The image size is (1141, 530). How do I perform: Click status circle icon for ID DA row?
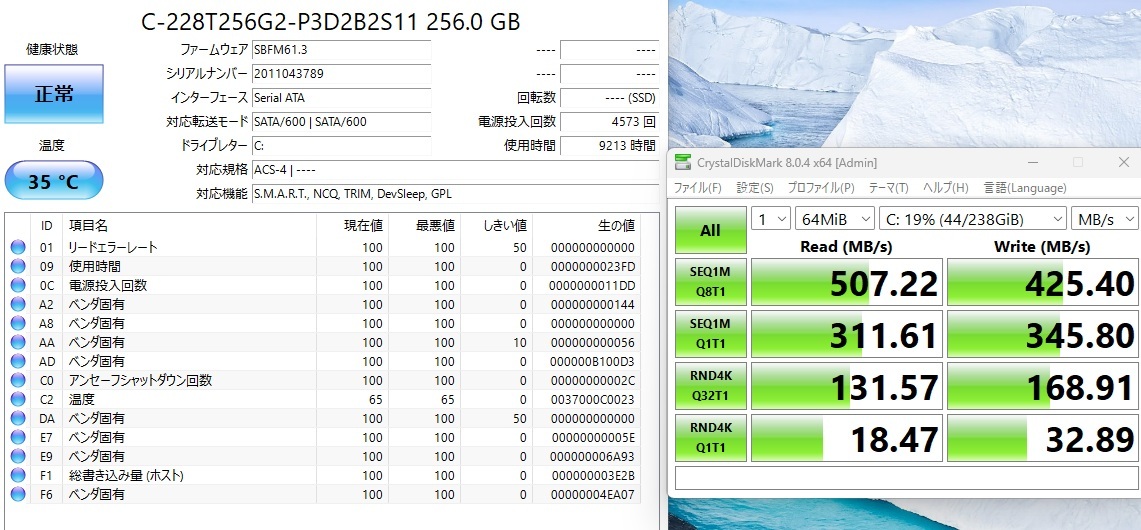(17, 419)
